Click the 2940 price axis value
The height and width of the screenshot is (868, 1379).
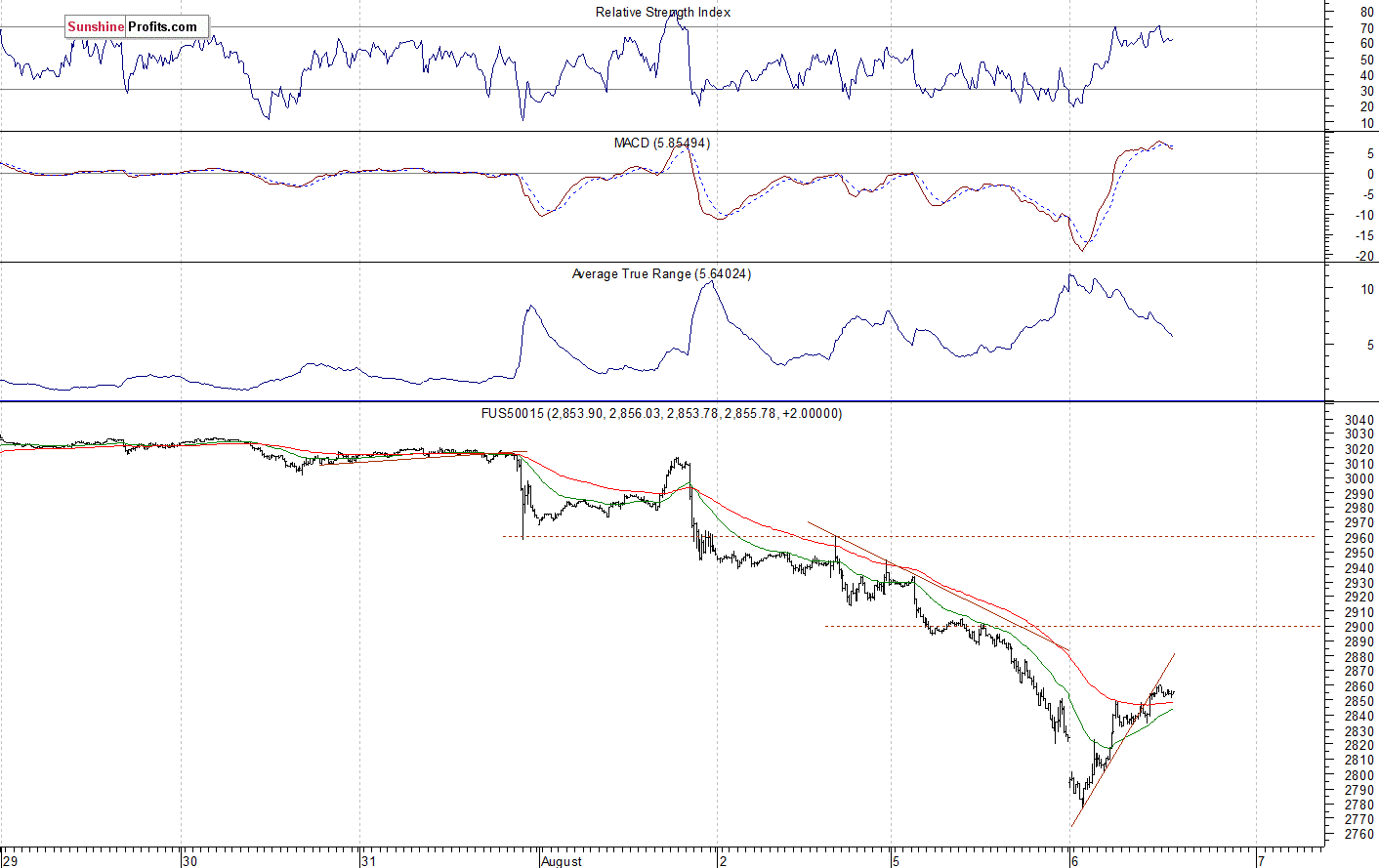(1359, 568)
